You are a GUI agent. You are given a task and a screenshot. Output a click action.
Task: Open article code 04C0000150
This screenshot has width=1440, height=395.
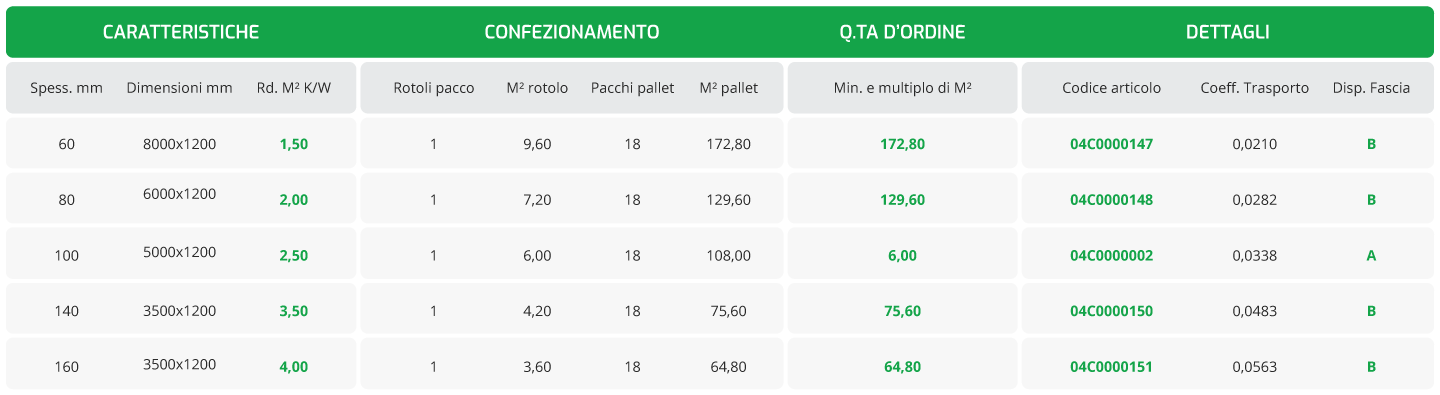[x=1111, y=311]
